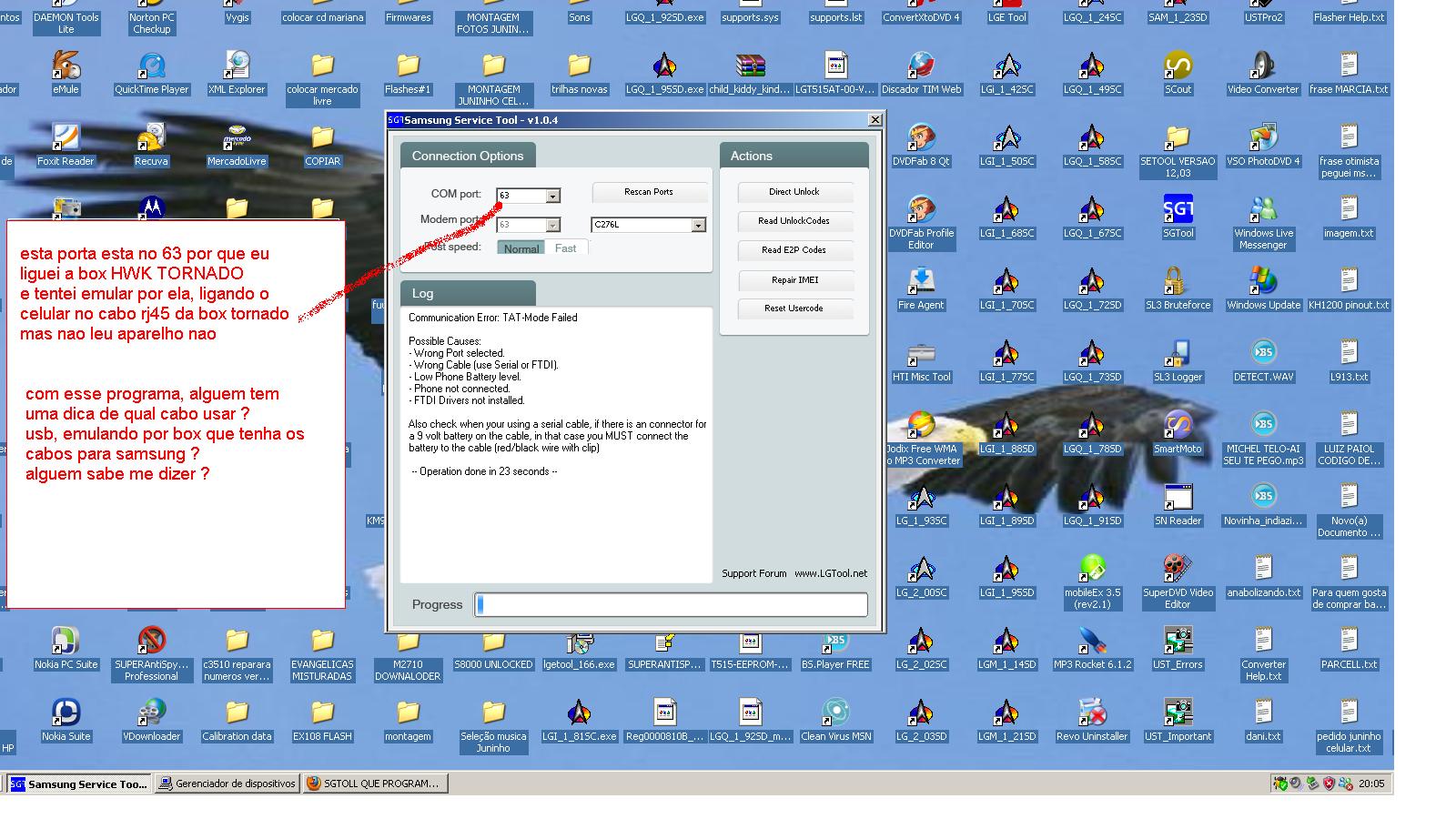Viewport: 1456px width, 819px height.
Task: Click the Progress bar
Action: tap(671, 604)
